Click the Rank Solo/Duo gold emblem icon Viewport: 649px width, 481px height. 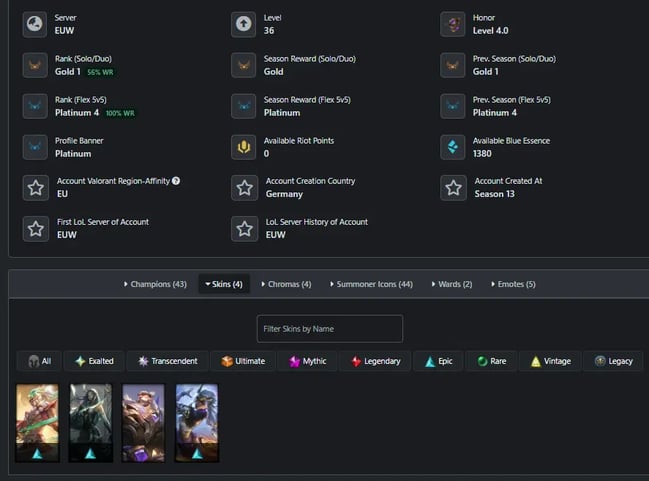(x=35, y=65)
